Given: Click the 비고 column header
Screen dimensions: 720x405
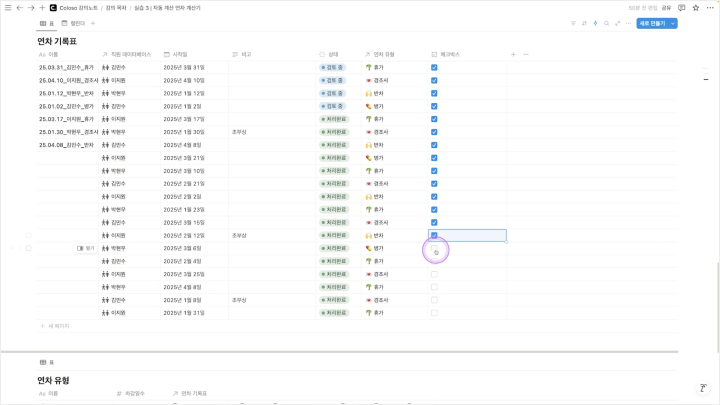Looking at the screenshot, I should 272,55.
